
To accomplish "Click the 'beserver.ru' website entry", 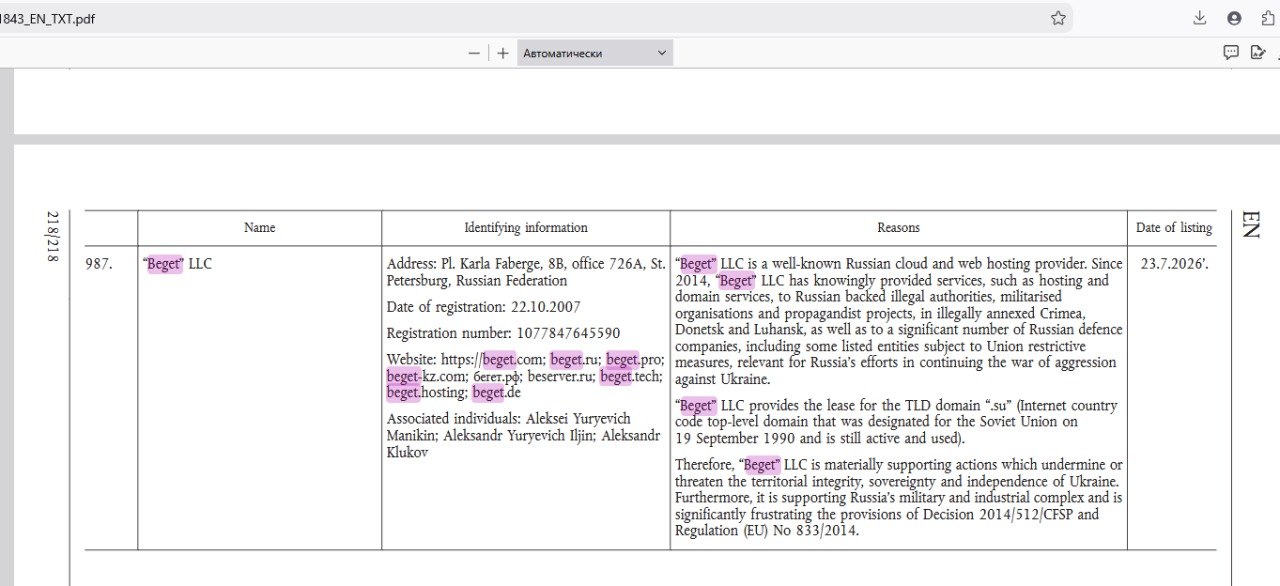I will point(560,376).
